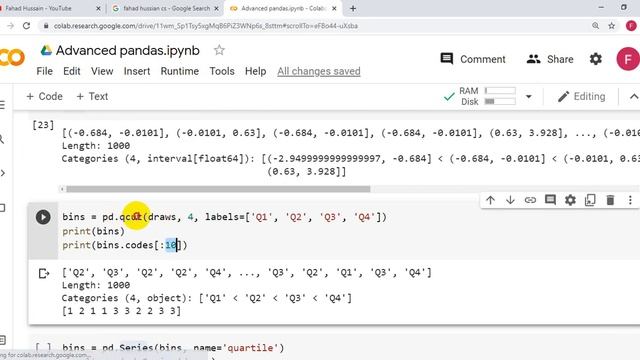Bookmark this page with star icon

[x=611, y=26]
